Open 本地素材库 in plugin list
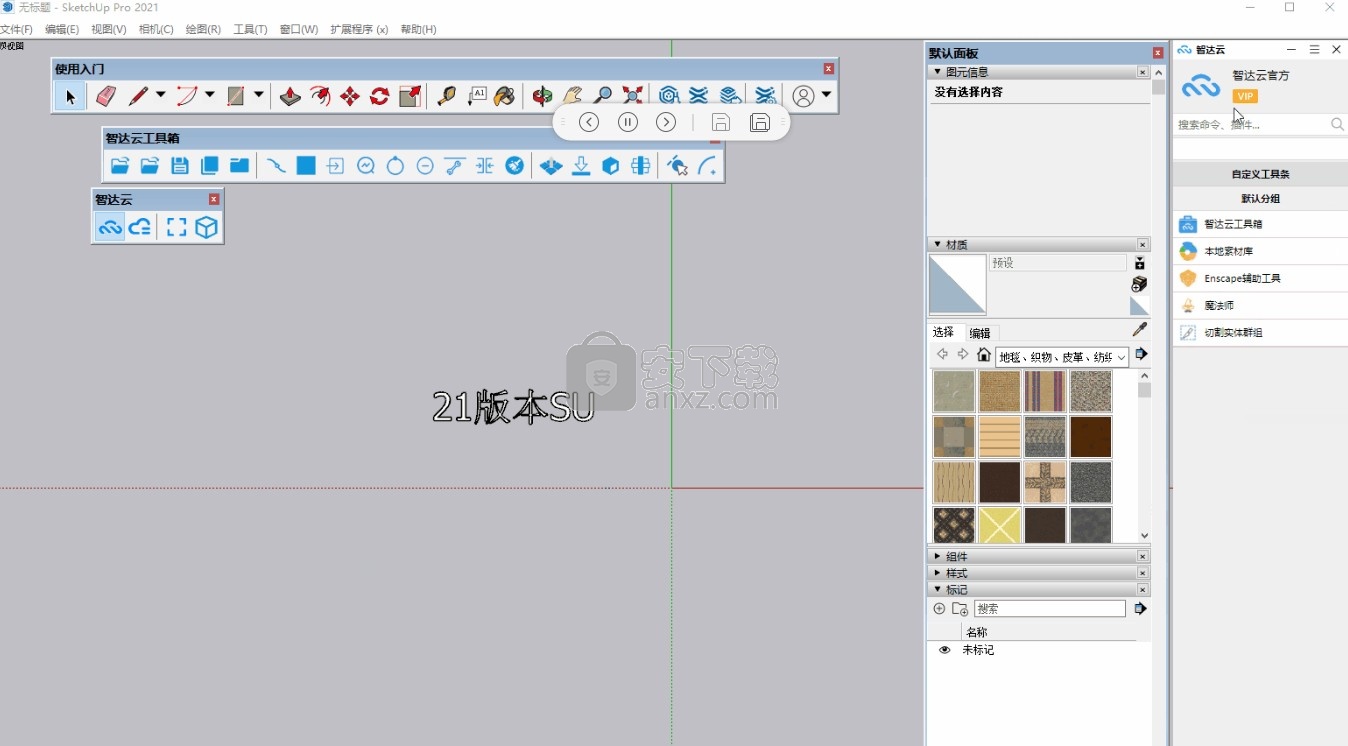The width and height of the screenshot is (1348, 746). [x=1260, y=251]
